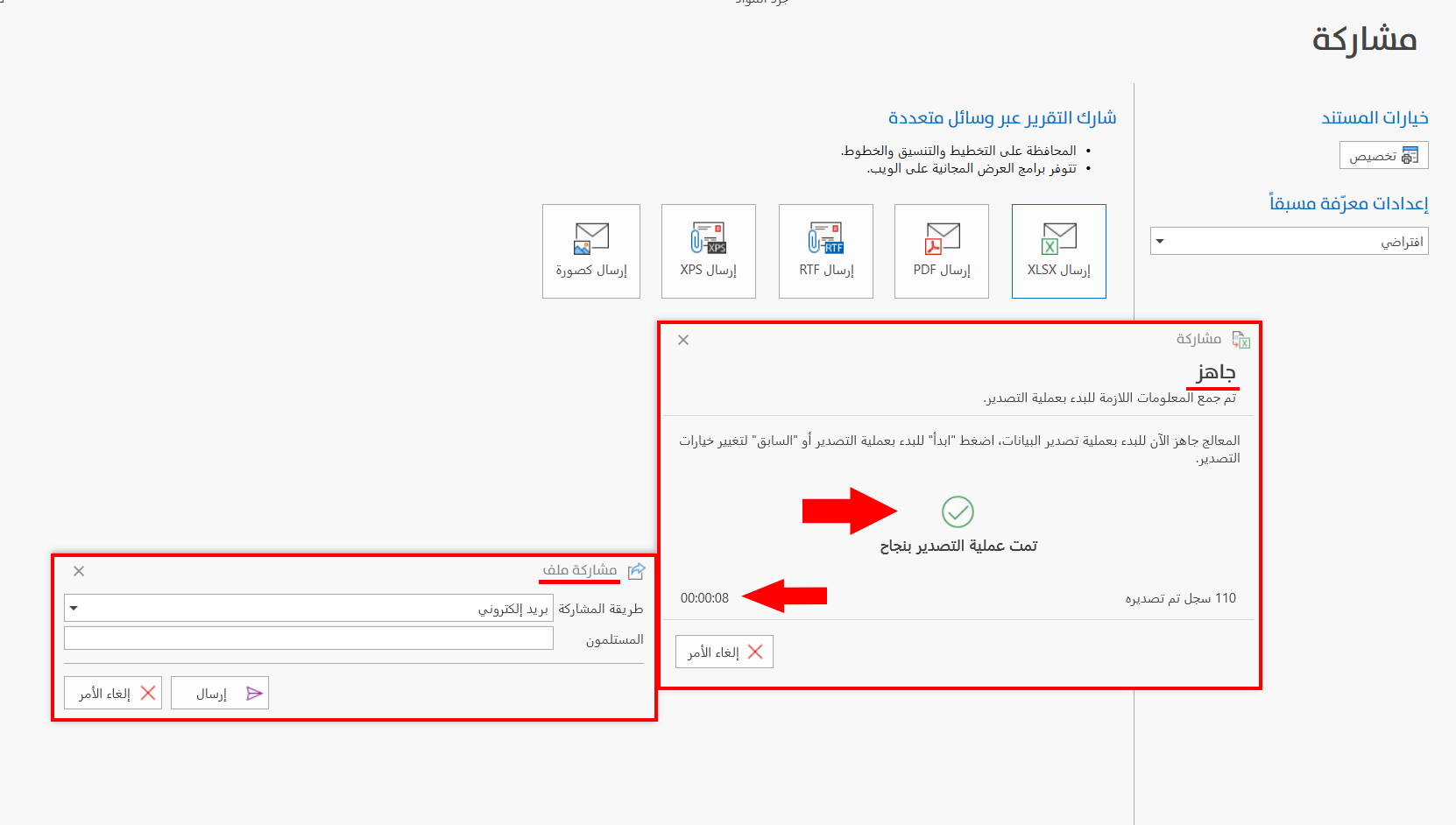
Task: Dismiss the مشاركة ملف panel
Action: (79, 570)
